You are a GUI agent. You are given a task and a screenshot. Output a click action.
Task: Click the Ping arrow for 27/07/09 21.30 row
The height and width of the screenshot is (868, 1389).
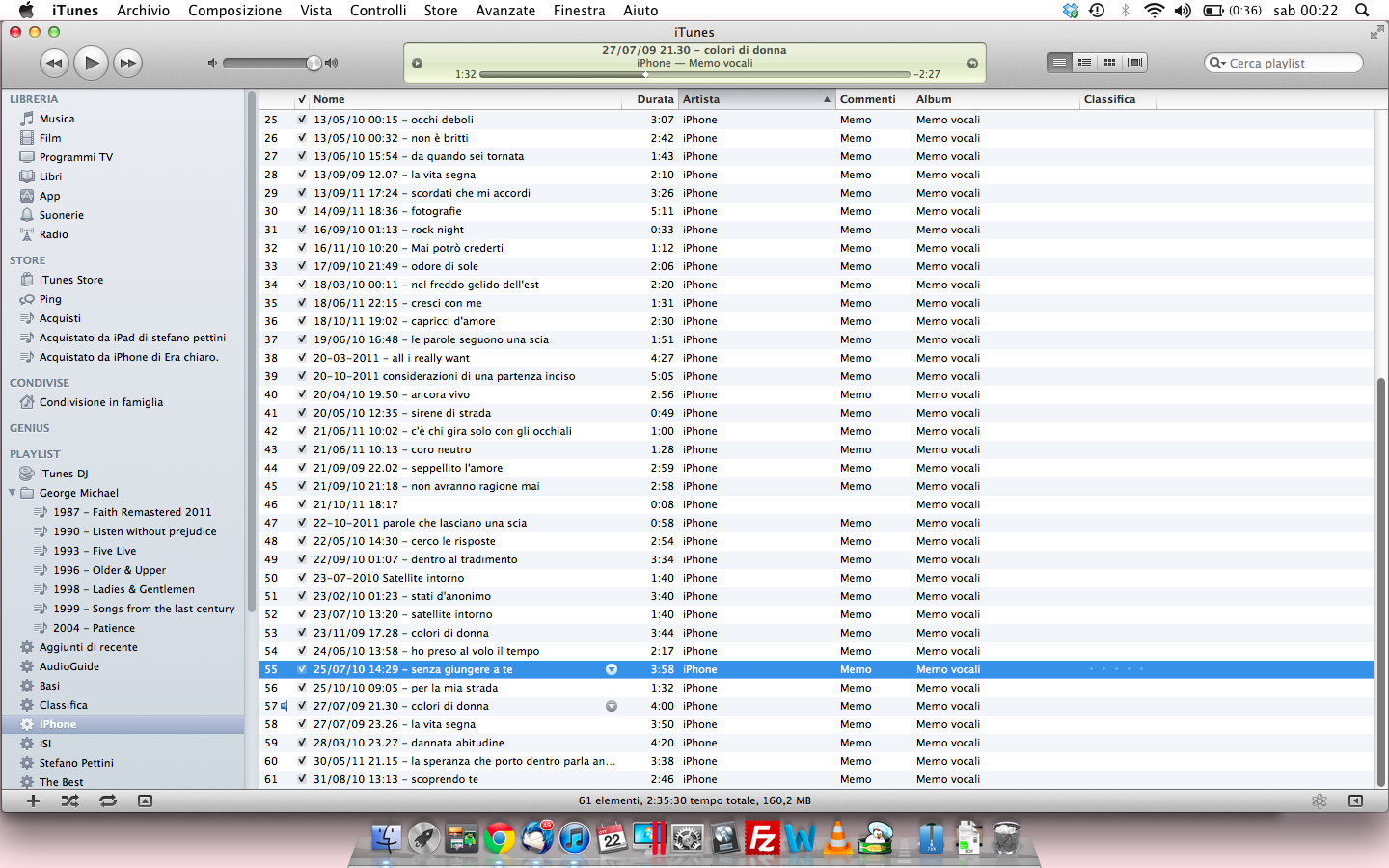coord(612,706)
